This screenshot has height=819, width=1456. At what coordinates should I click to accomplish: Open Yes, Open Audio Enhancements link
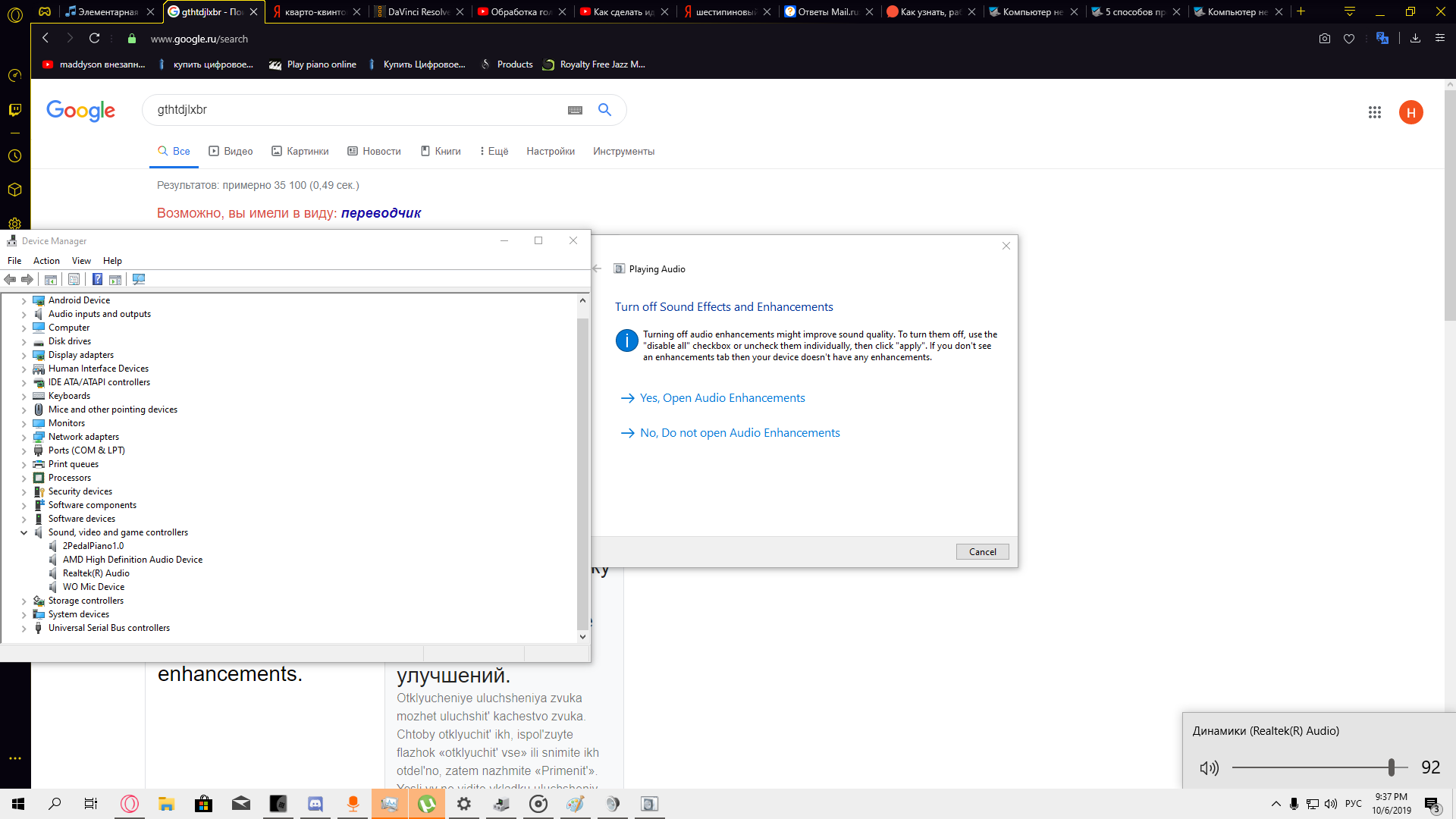click(722, 397)
